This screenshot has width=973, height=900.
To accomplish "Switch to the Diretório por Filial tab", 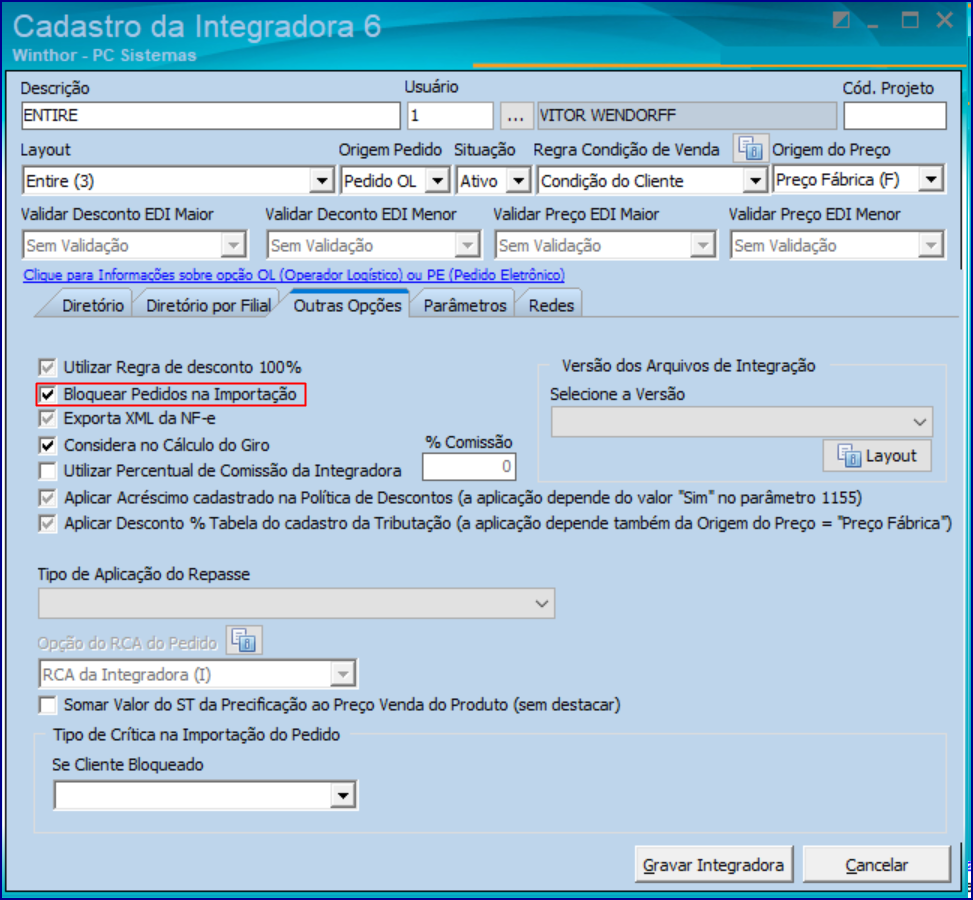I will (x=208, y=306).
